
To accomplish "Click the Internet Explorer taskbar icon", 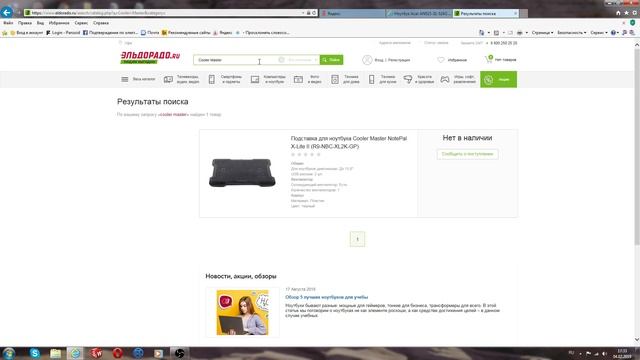I will coord(75,353).
